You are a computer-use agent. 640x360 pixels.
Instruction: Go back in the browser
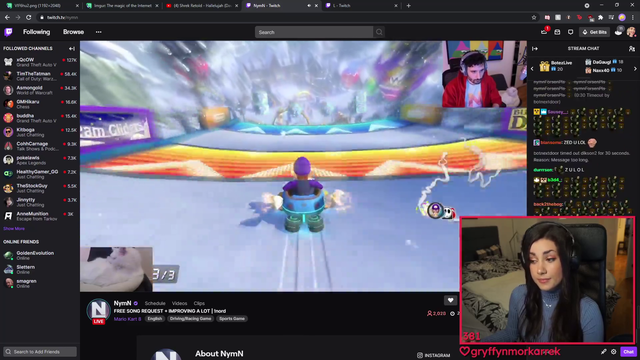7,18
